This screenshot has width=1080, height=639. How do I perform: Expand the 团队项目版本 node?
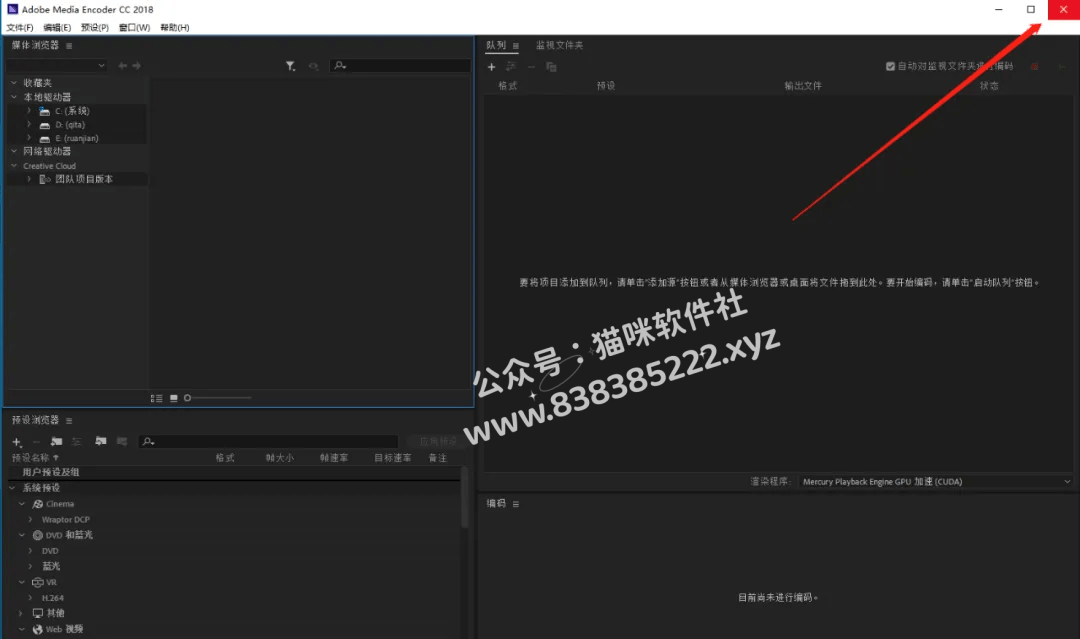(29, 179)
